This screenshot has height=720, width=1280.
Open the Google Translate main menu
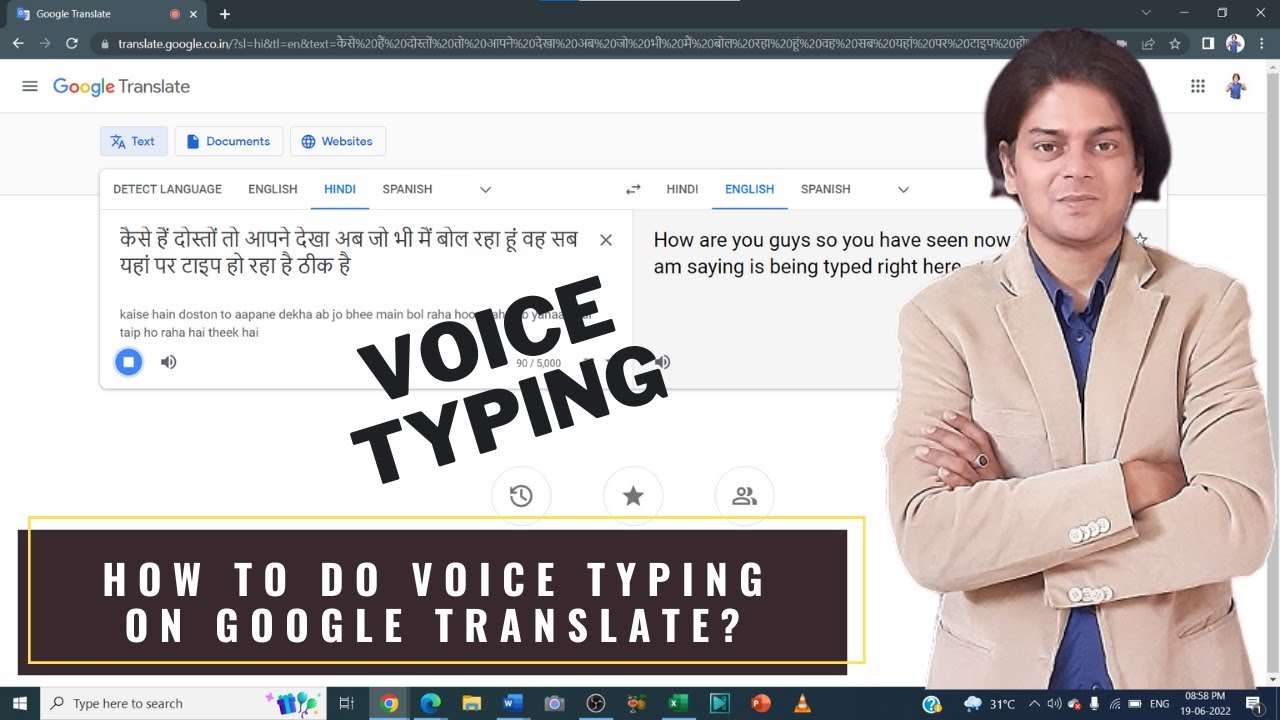[30, 86]
